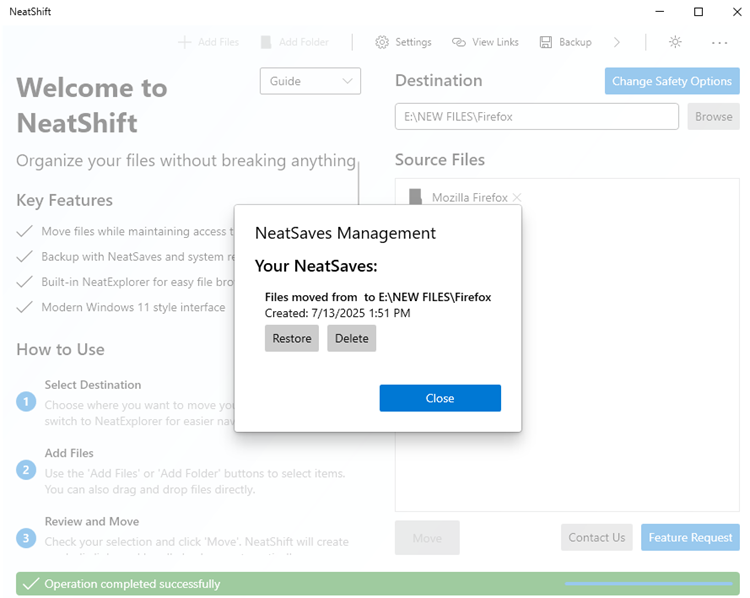Click the destination path input field

pyautogui.click(x=536, y=116)
